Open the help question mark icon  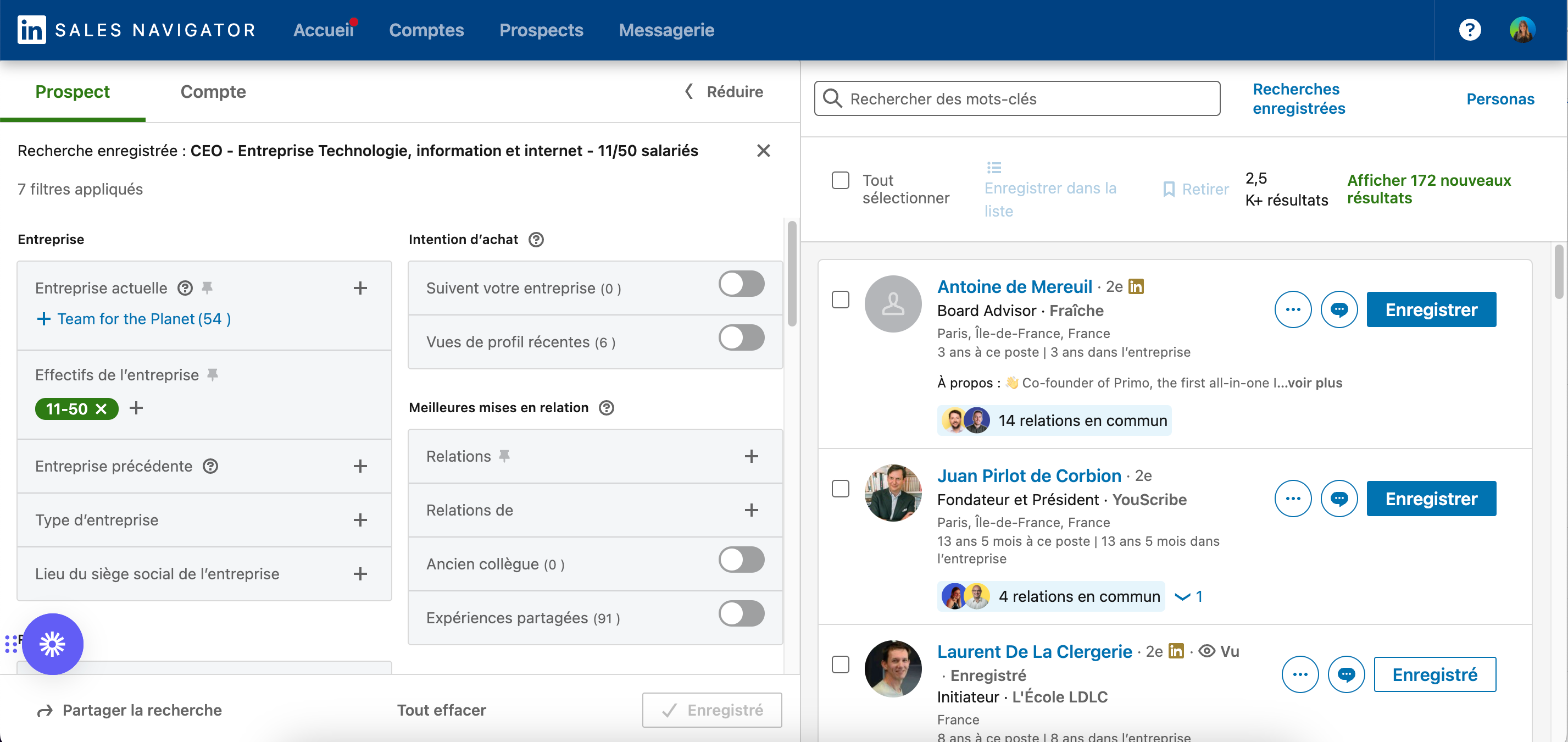point(1470,30)
